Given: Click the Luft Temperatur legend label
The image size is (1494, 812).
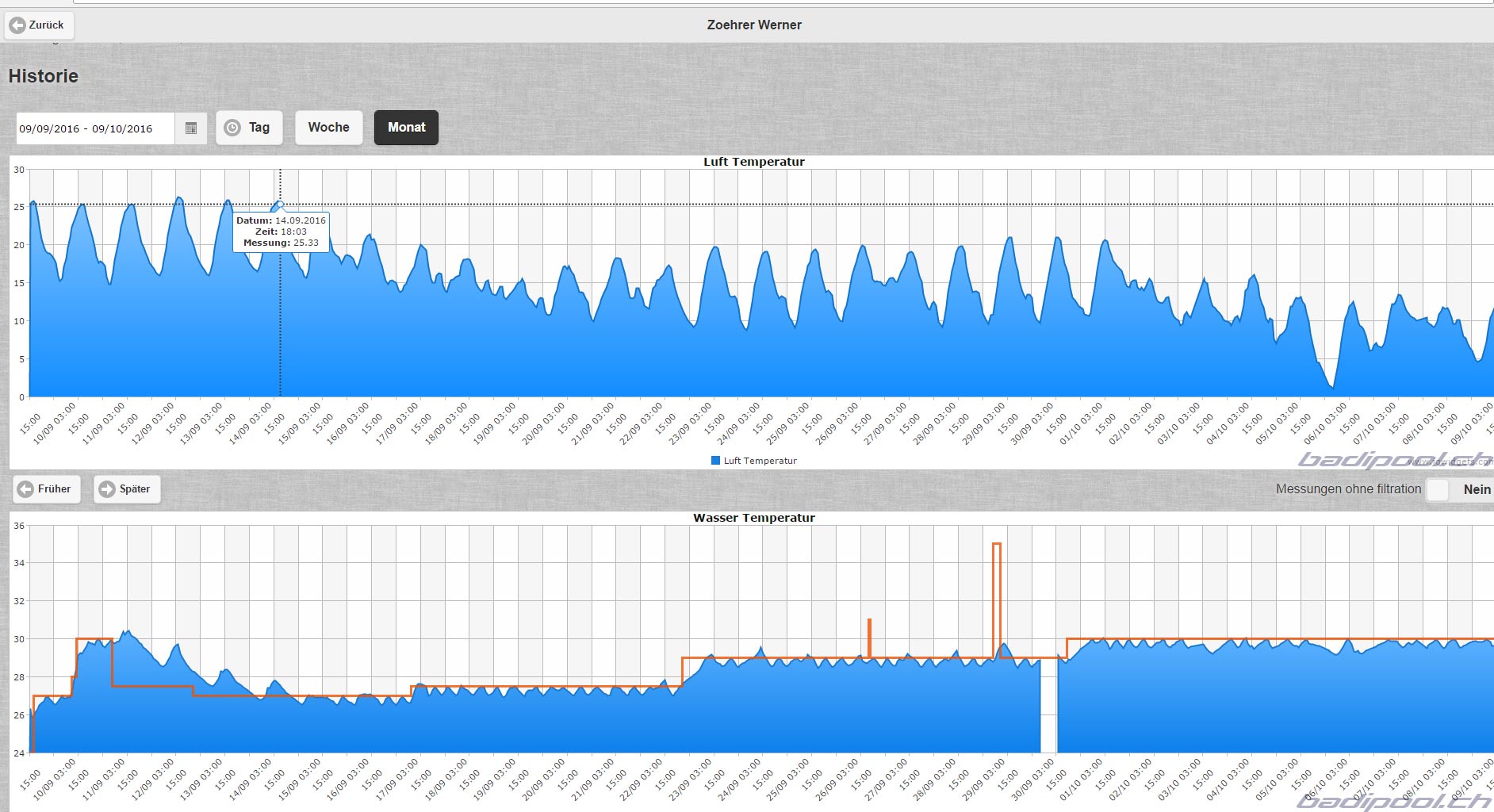Looking at the screenshot, I should [x=760, y=461].
